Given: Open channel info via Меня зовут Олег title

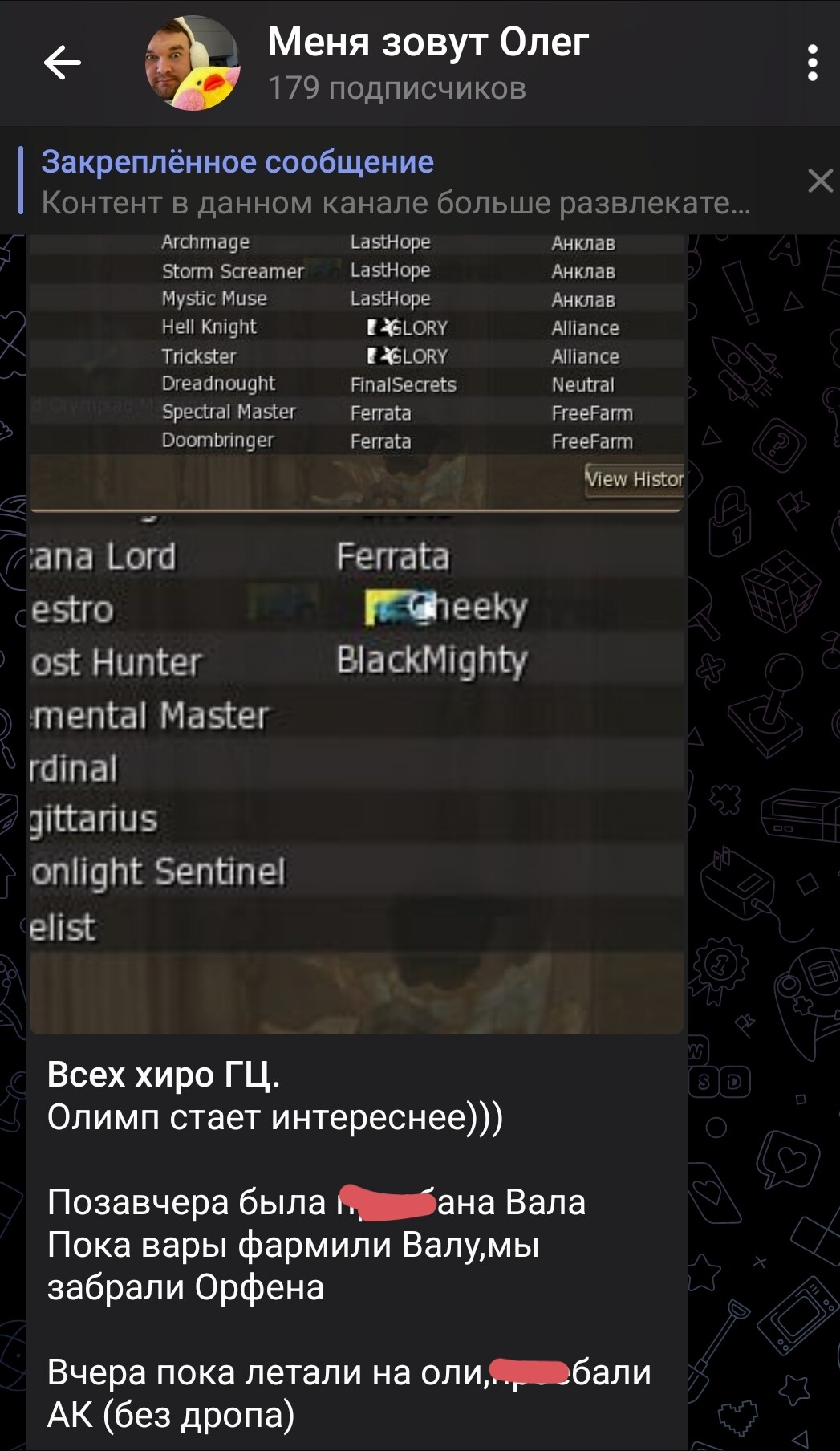Looking at the screenshot, I should point(428,42).
